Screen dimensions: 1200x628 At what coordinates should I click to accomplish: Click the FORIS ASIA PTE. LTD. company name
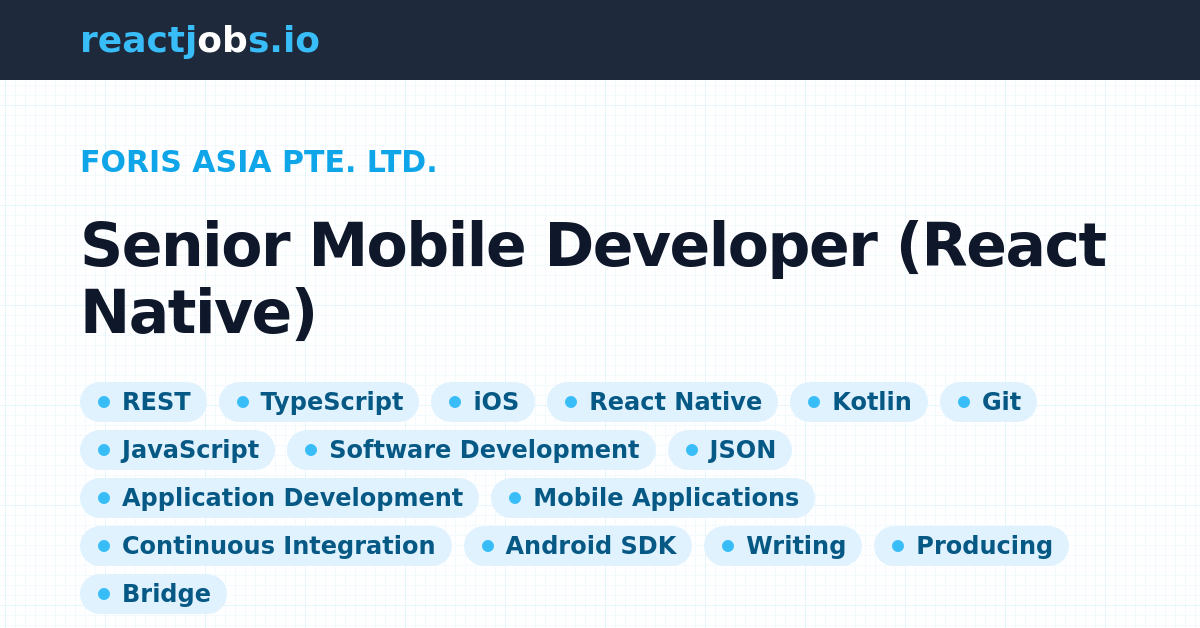(258, 161)
